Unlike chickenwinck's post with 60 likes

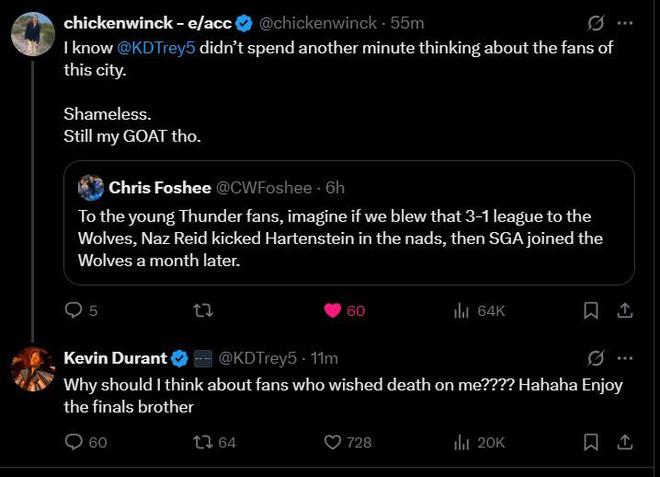334,311
